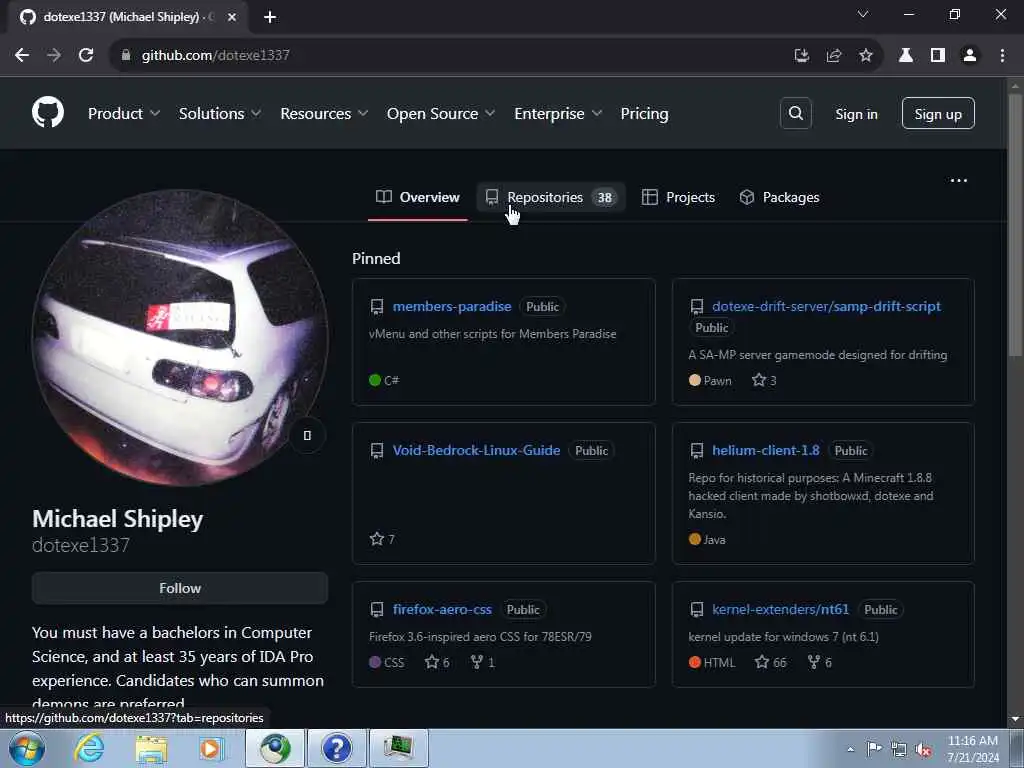Click the 7 stars on Void-Bedrock-Linux-Guide
1024x768 pixels.
click(382, 539)
